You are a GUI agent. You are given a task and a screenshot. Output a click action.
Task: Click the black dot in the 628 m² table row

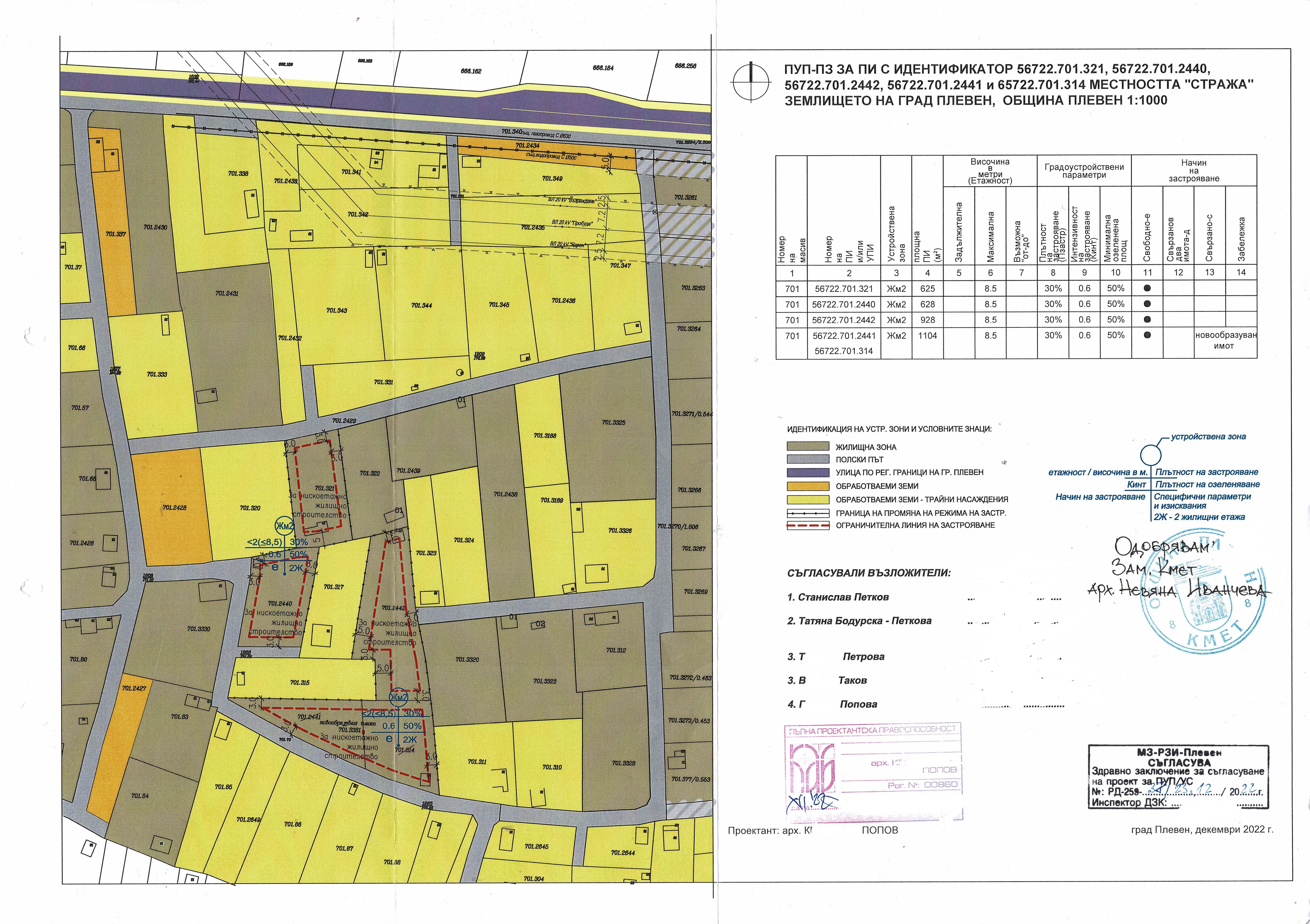click(x=1147, y=304)
